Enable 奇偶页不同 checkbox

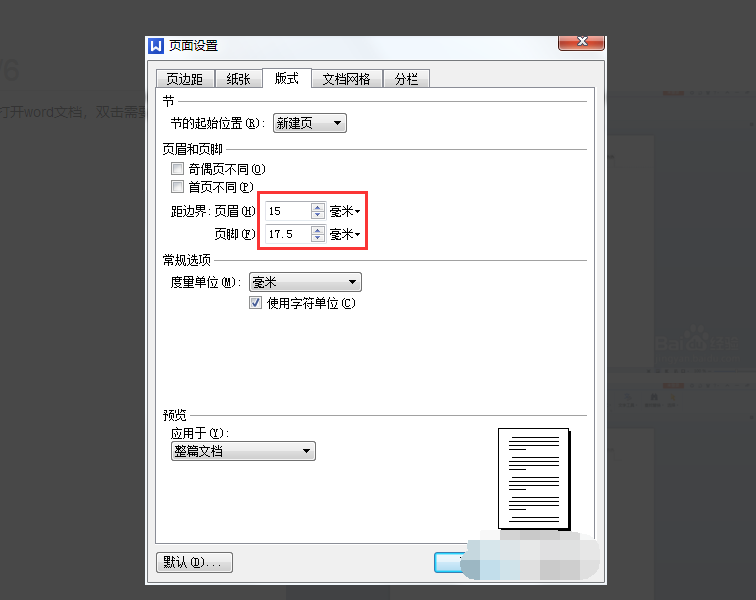click(x=177, y=168)
